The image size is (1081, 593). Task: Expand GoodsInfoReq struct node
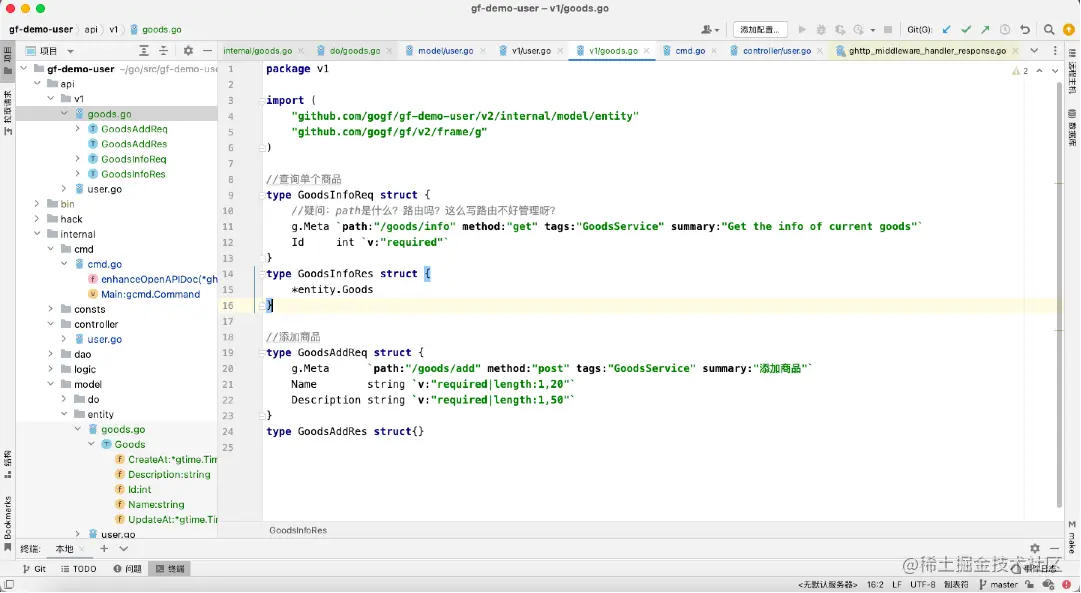pos(78,159)
